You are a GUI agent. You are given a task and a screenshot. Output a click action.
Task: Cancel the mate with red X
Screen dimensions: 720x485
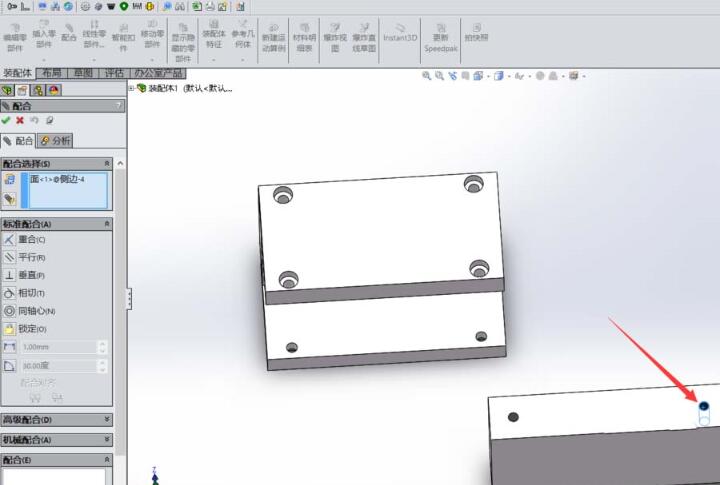pyautogui.click(x=20, y=120)
